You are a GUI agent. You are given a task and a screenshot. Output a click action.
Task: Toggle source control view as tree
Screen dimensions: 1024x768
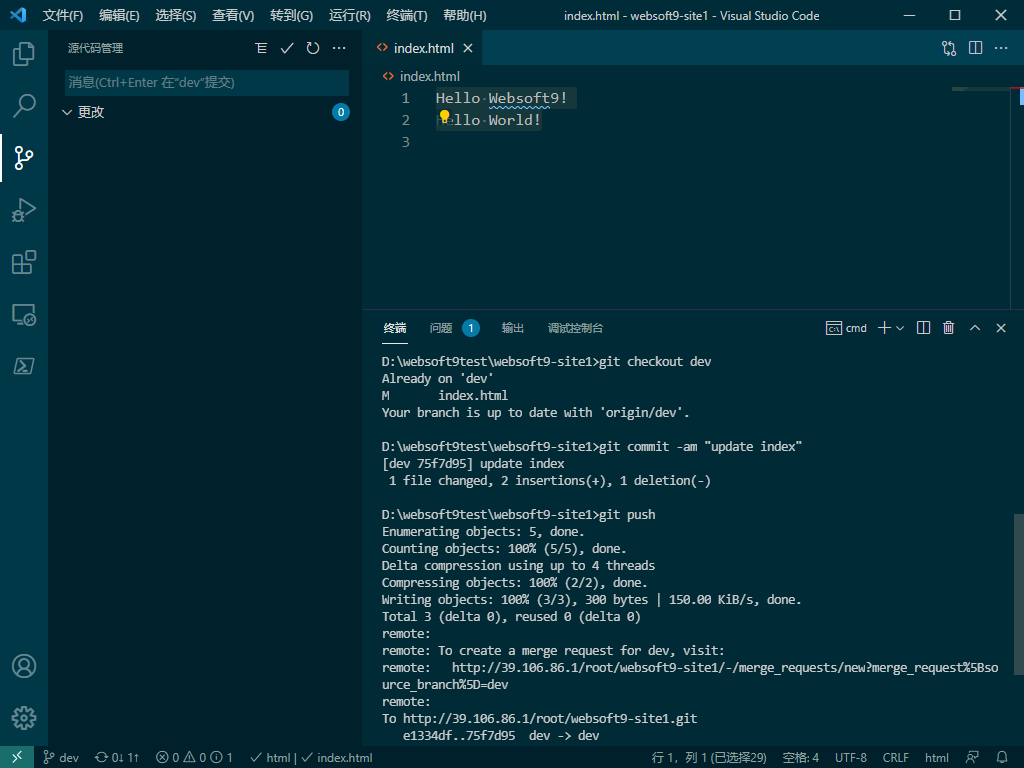pos(261,48)
